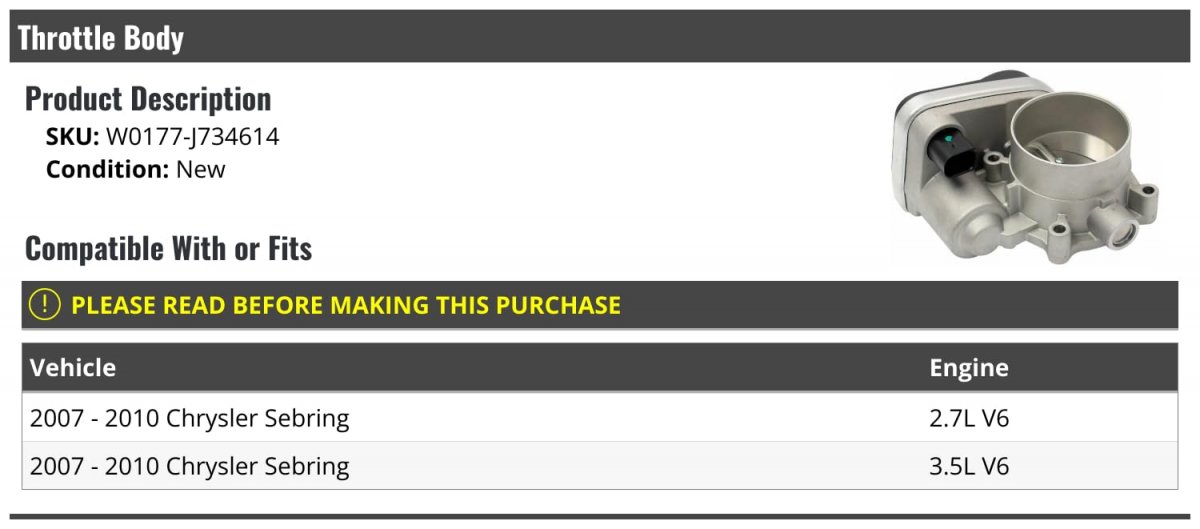Screen dimensions: 1200x529
Task: Click the Compatible With or Fits heading
Action: (x=169, y=248)
